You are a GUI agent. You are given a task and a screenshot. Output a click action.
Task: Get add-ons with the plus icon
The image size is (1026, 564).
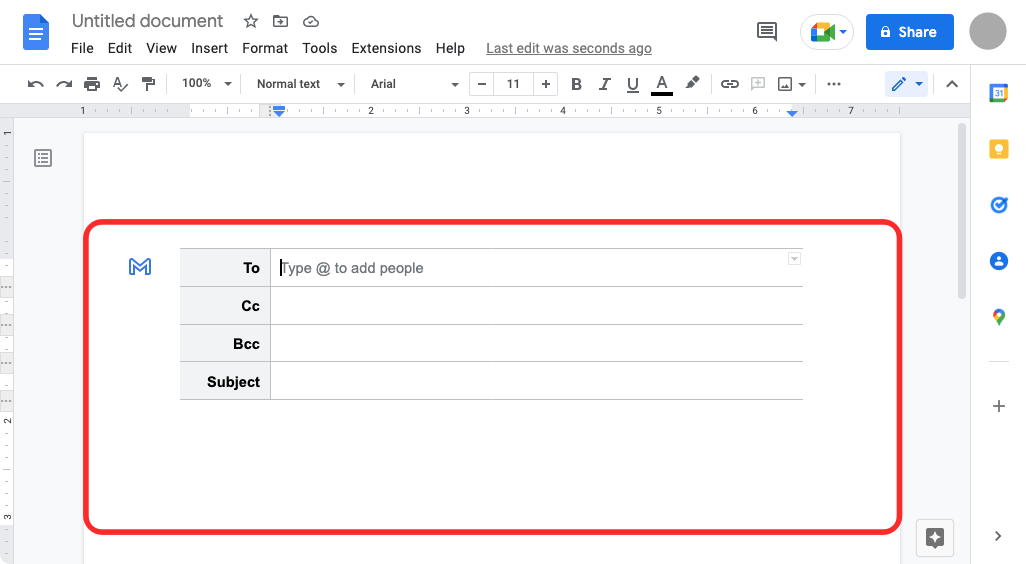coord(999,406)
